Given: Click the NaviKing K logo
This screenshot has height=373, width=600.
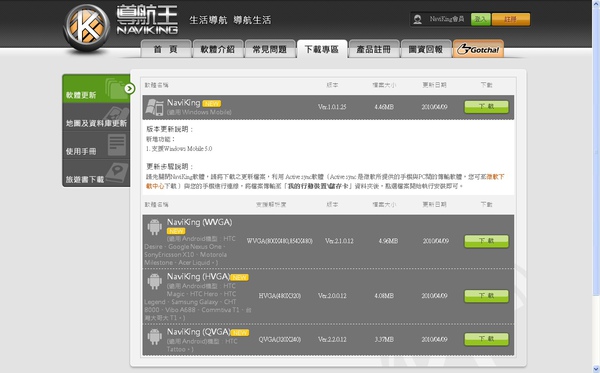Looking at the screenshot, I should [x=86, y=28].
